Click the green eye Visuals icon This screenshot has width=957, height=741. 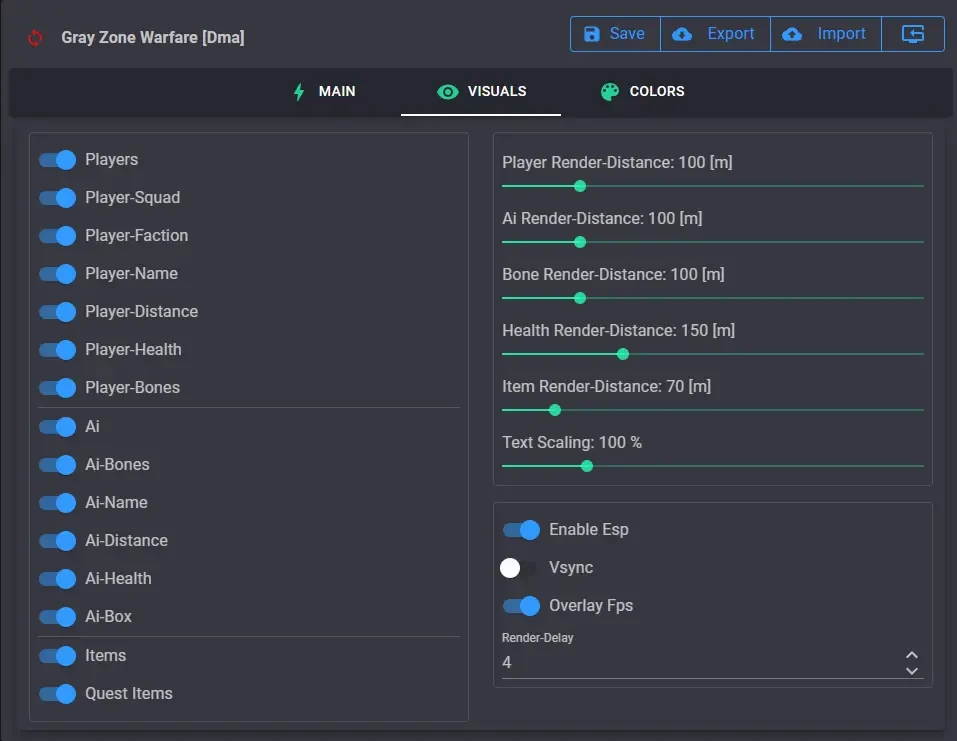[447, 92]
